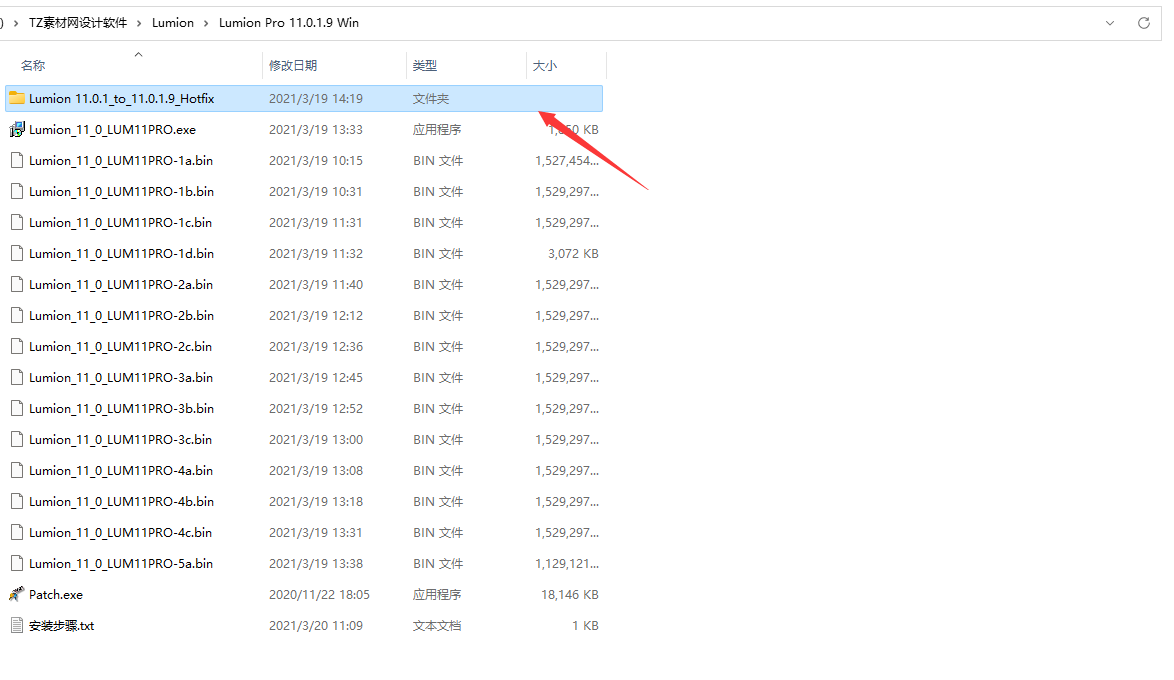
Task: Click the Lumion_11_0_LUM11PRO.exe installer icon
Action: [x=16, y=130]
